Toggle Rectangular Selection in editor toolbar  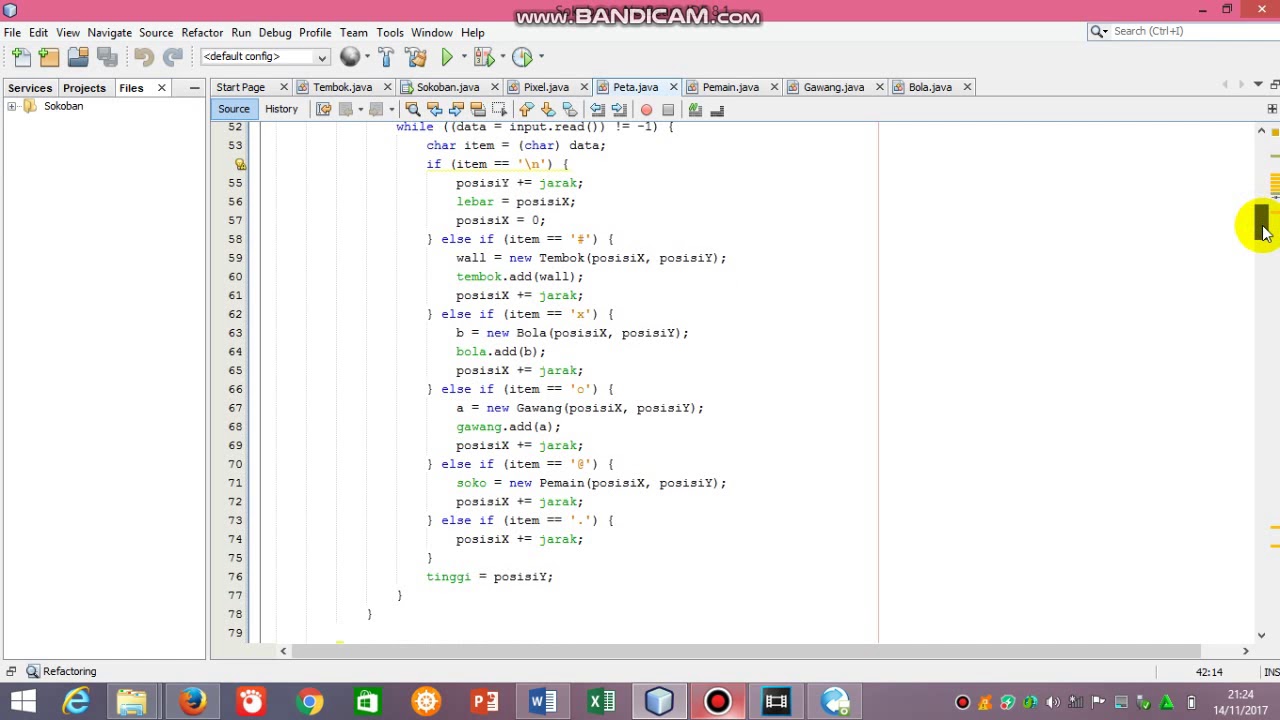499,109
